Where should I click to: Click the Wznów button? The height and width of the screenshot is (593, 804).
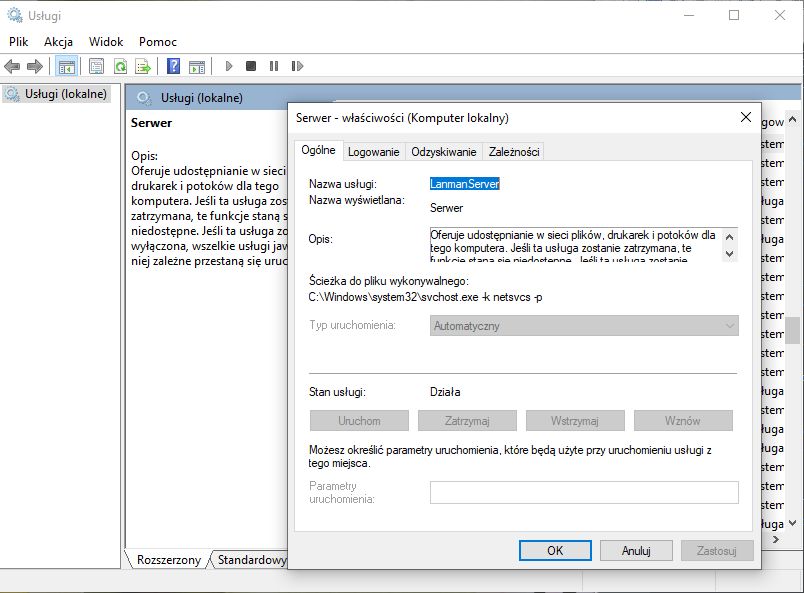click(683, 421)
